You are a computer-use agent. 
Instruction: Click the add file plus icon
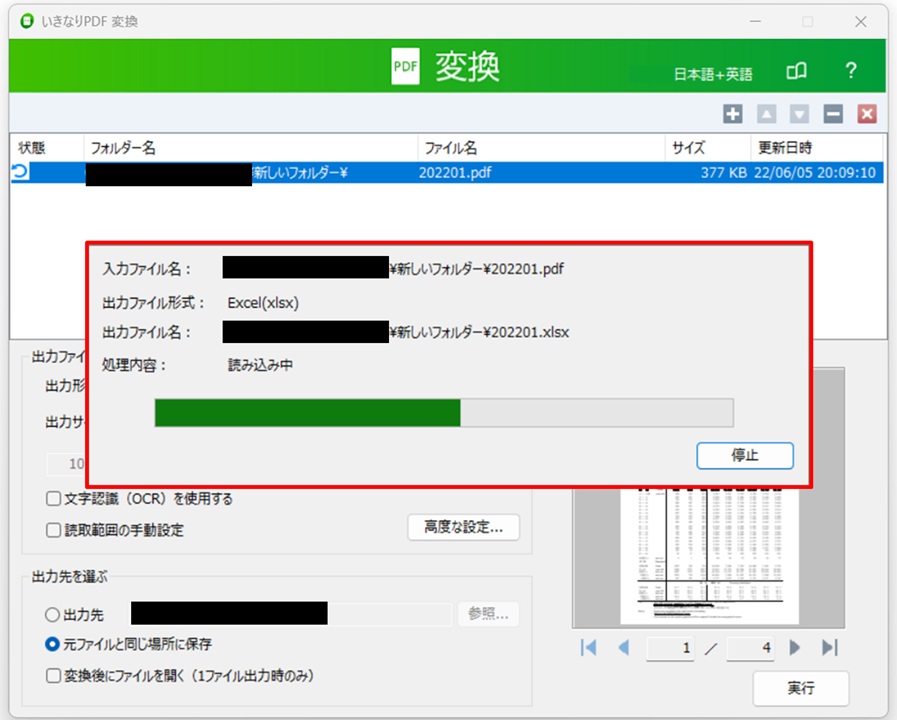click(733, 114)
